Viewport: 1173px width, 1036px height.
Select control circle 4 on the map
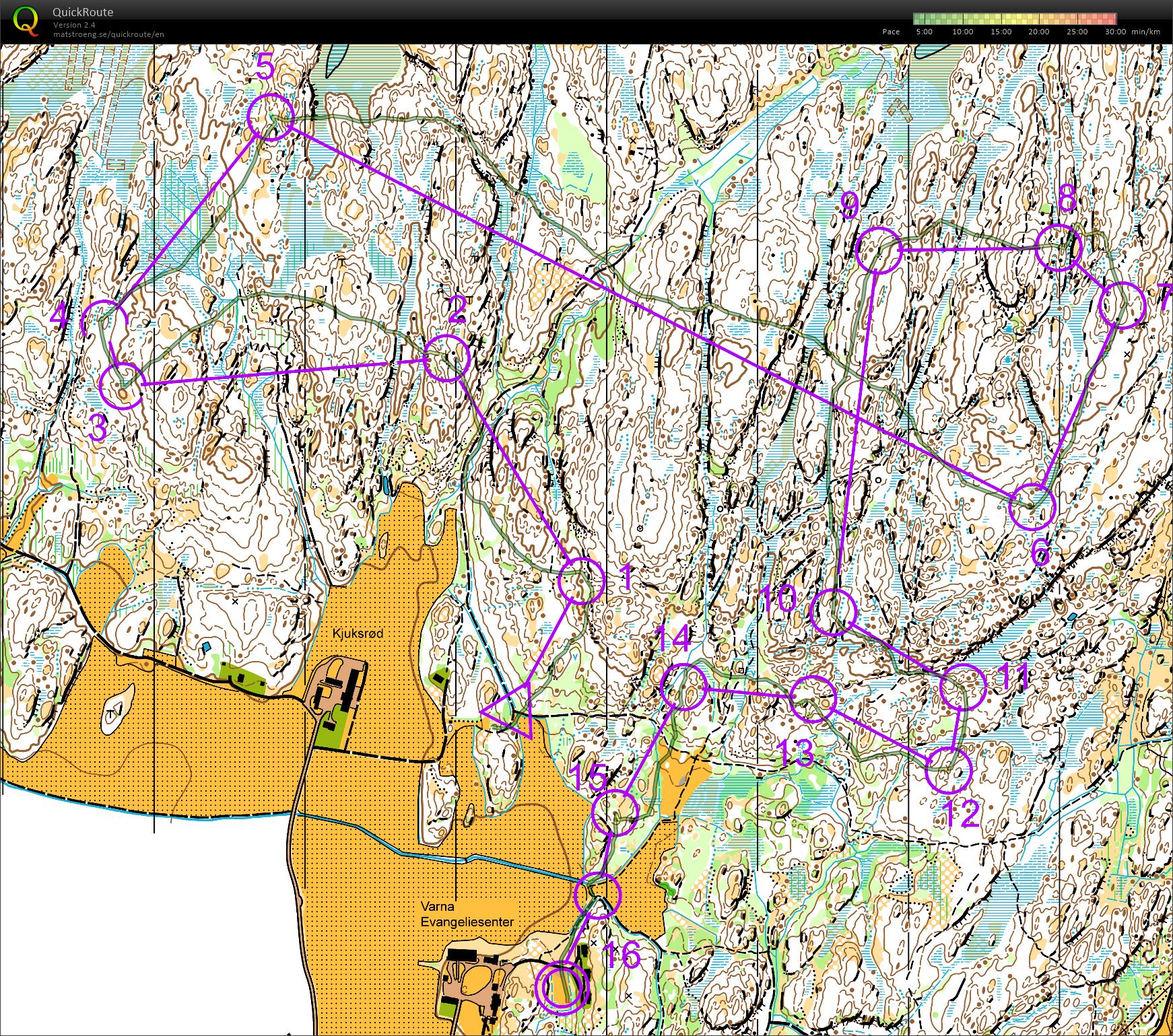tap(105, 322)
